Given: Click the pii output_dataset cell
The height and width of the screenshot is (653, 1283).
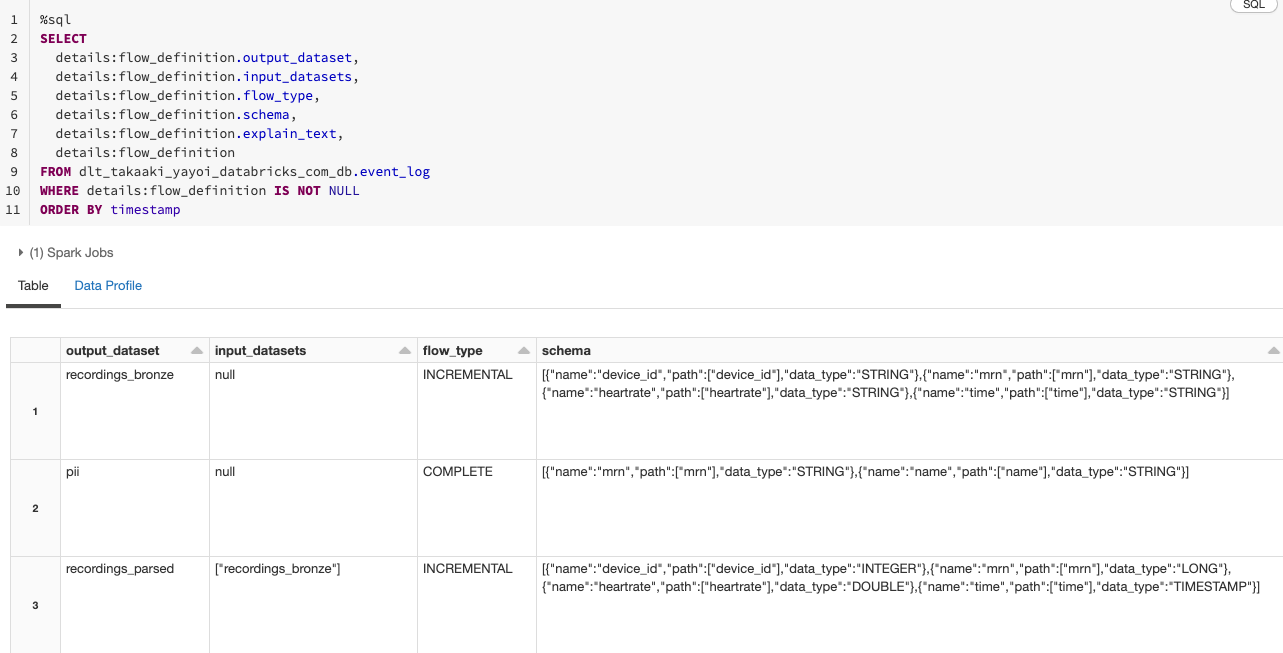Looking at the screenshot, I should (73, 472).
